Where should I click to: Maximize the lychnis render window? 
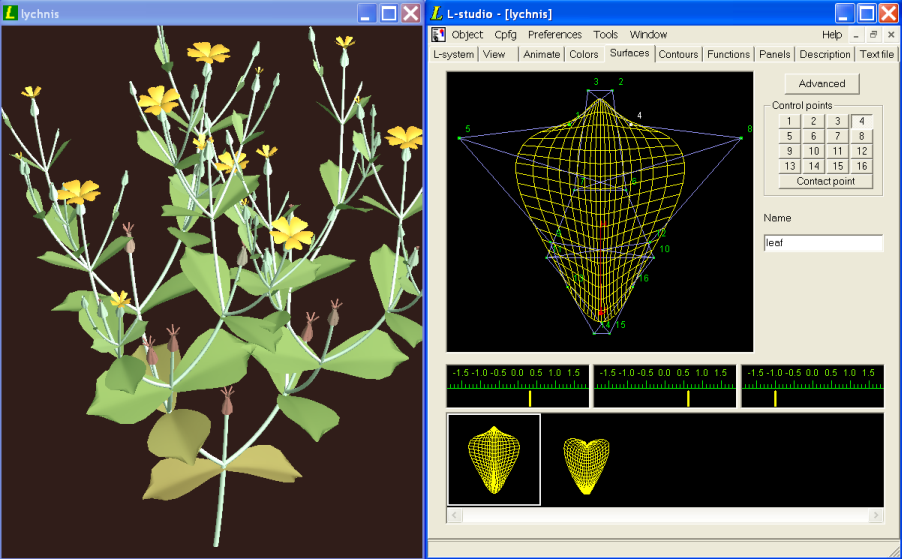pos(389,13)
